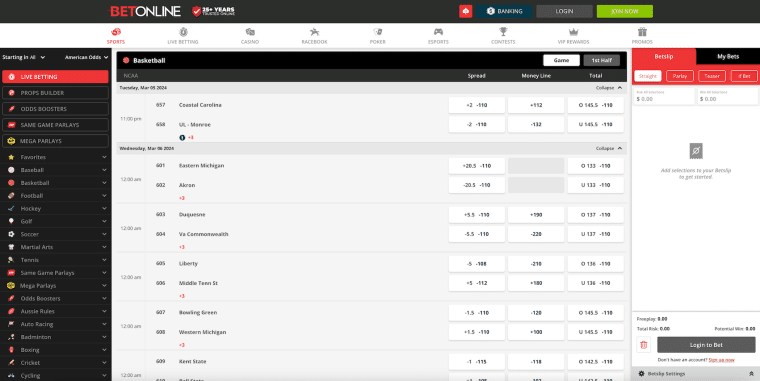Expand Favorites in the sidebar
The width and height of the screenshot is (760, 381).
click(x=104, y=157)
